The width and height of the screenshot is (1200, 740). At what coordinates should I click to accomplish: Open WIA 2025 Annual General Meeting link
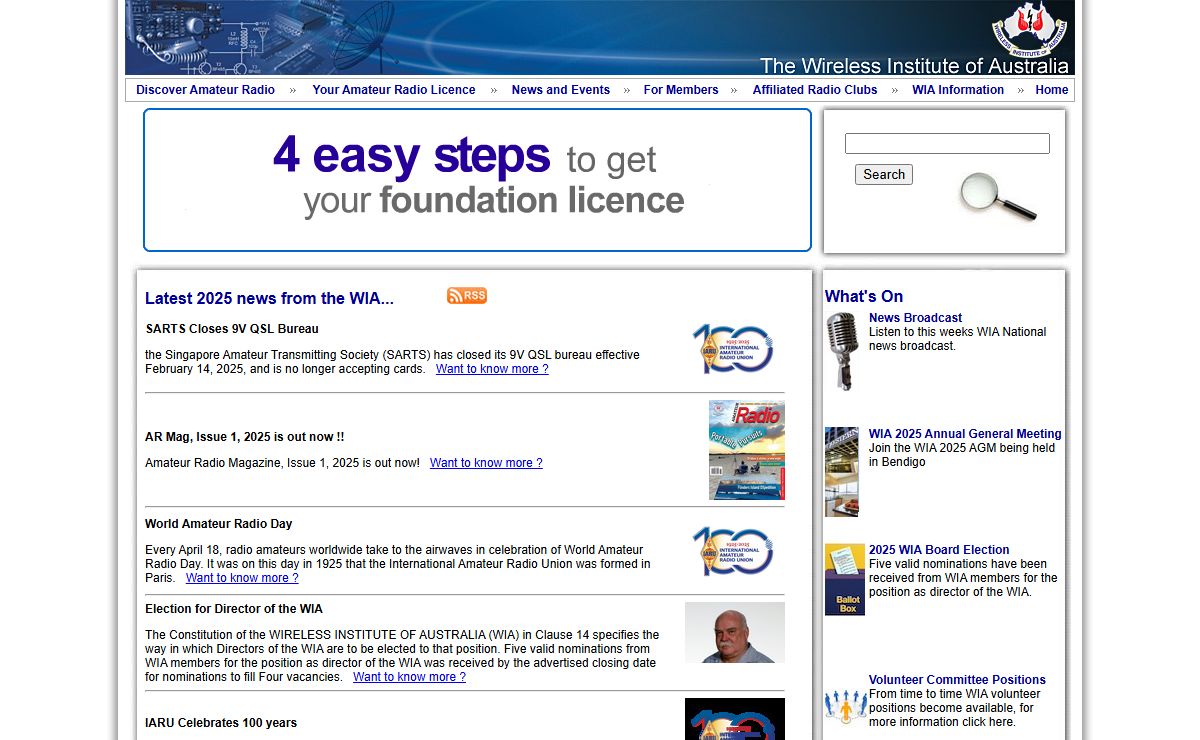tap(964, 434)
